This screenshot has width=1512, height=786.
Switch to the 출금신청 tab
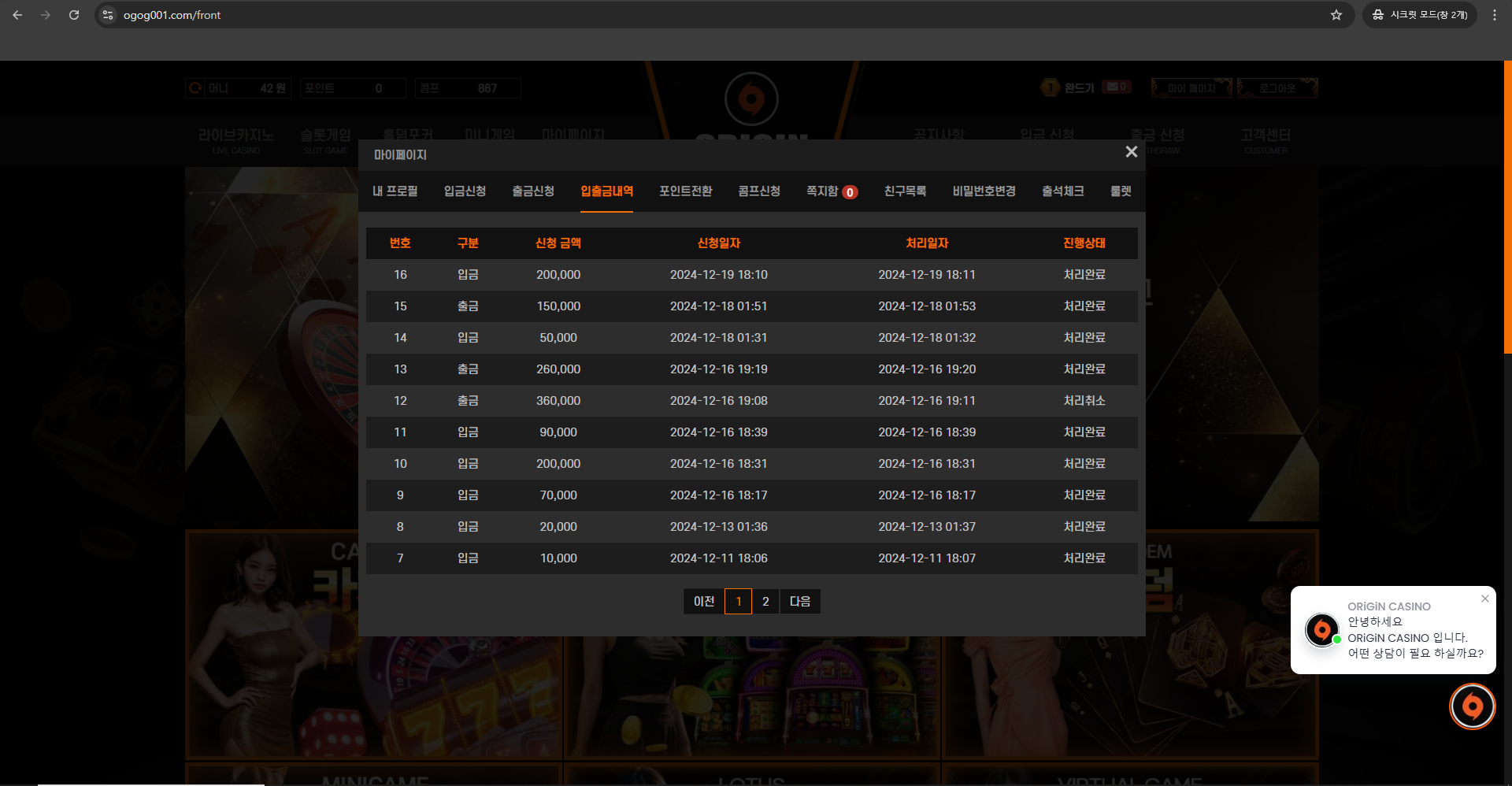coord(533,191)
